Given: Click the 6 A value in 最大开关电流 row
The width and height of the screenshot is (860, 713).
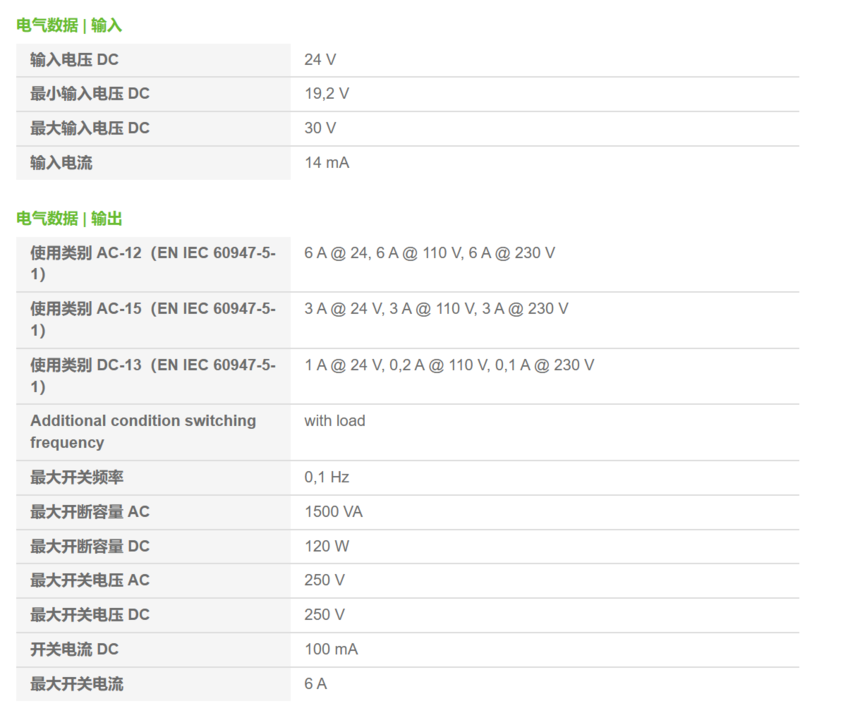Looking at the screenshot, I should point(315,684).
